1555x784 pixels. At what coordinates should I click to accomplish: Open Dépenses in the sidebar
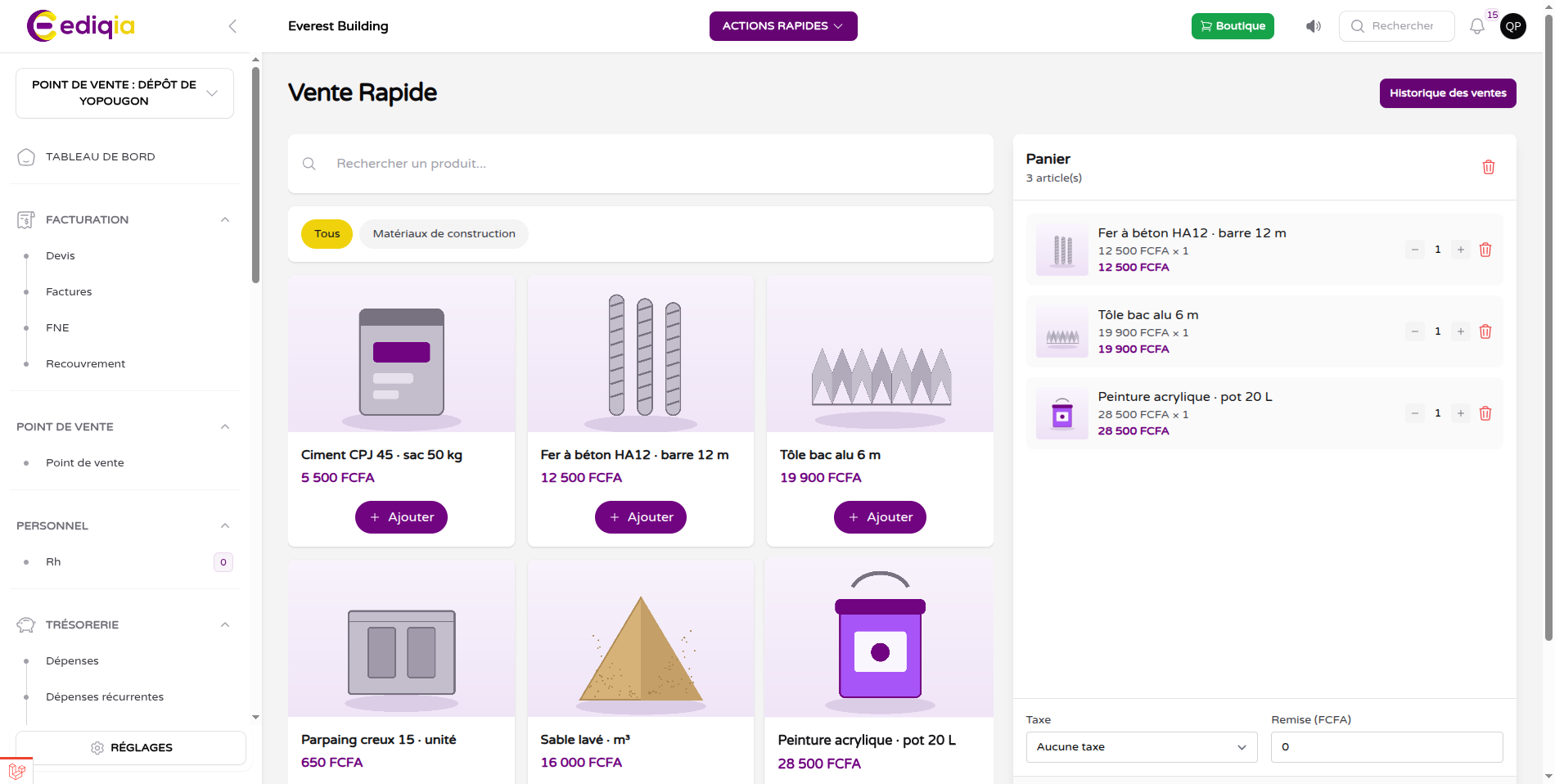tap(72, 661)
